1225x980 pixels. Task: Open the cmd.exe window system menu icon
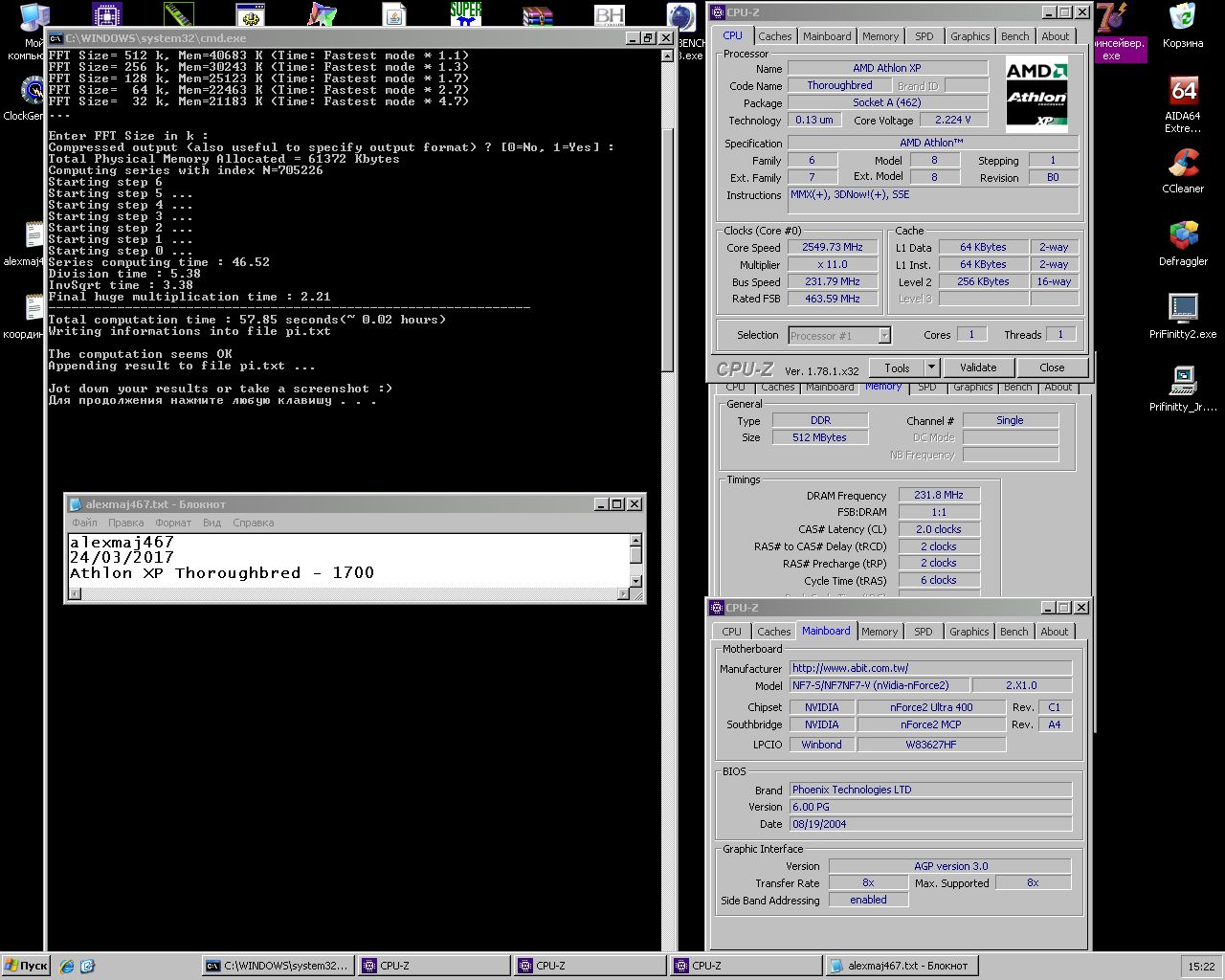[56, 38]
